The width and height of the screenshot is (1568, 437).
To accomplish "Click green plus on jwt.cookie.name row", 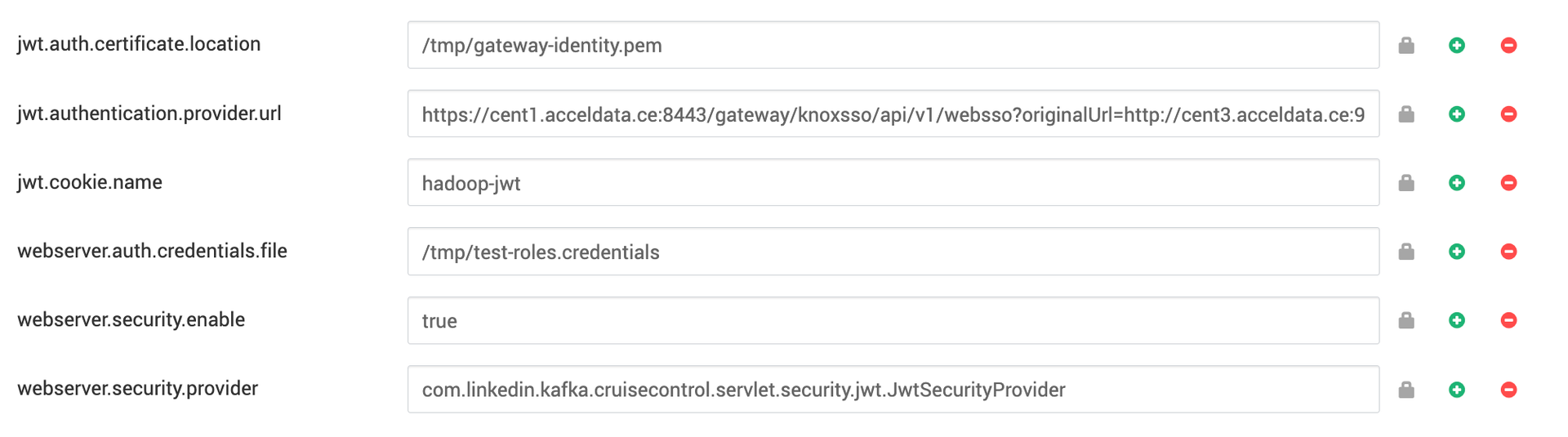I will (1457, 182).
